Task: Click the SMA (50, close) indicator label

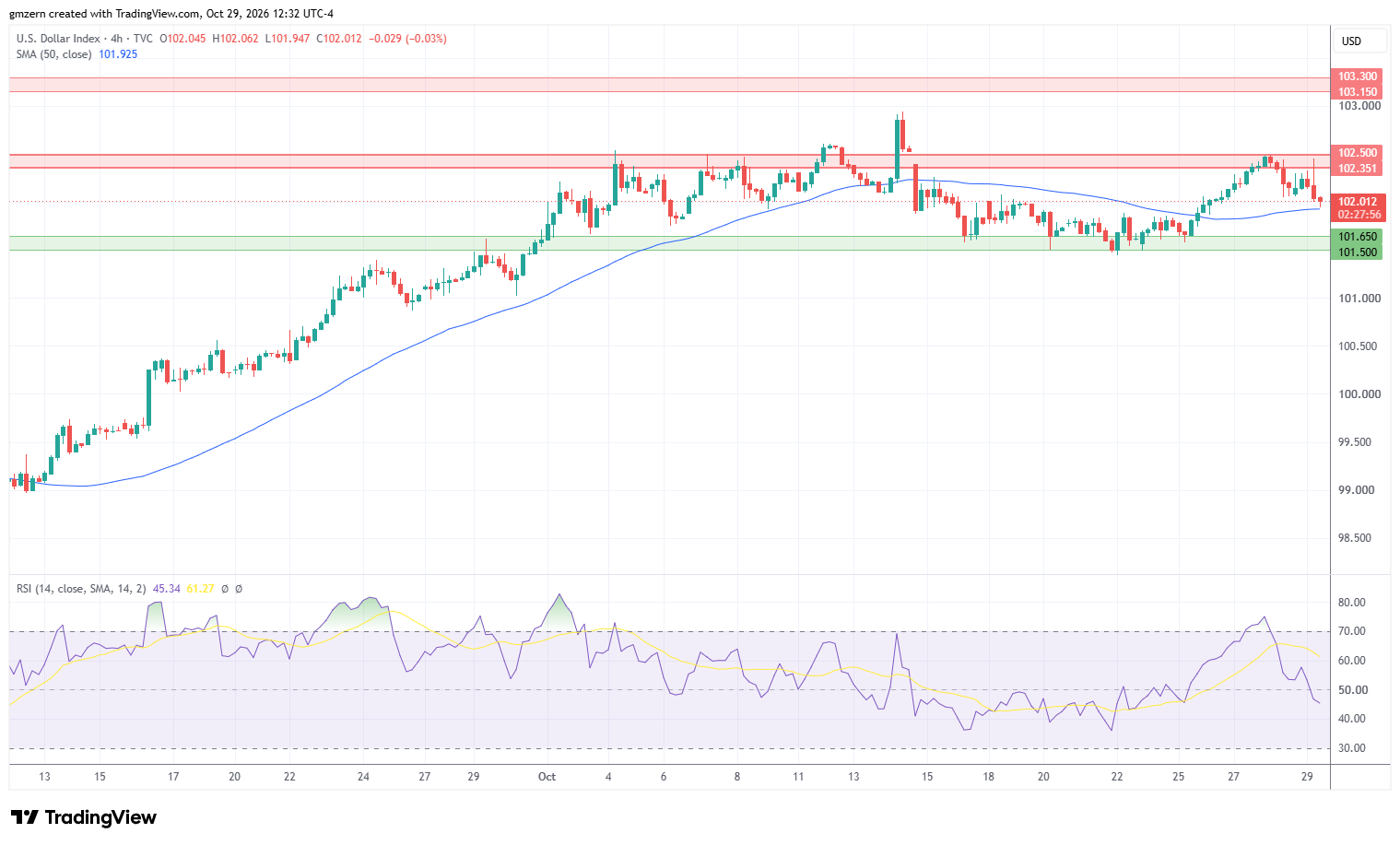Action: [54, 54]
